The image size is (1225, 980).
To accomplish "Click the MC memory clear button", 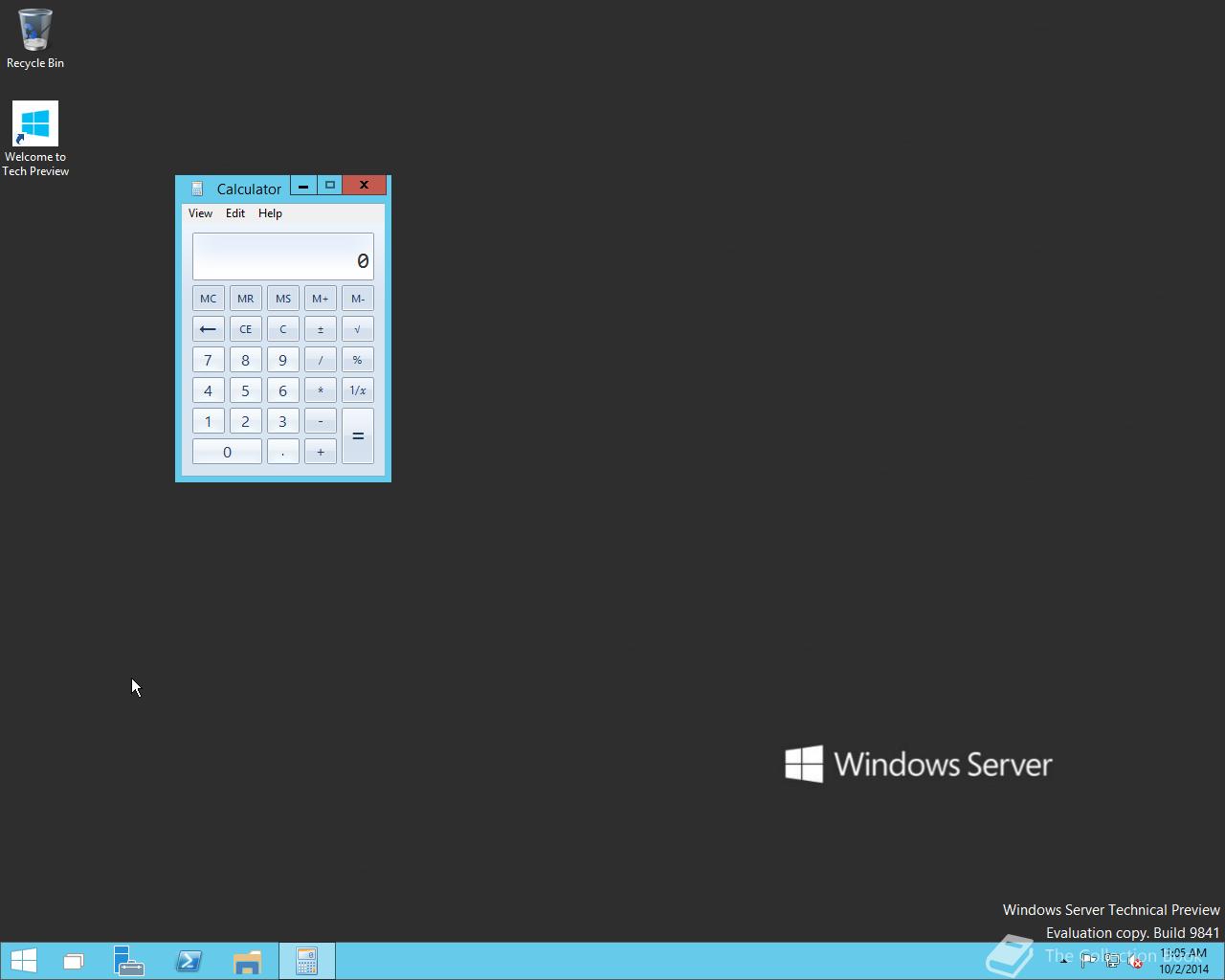I will click(209, 299).
